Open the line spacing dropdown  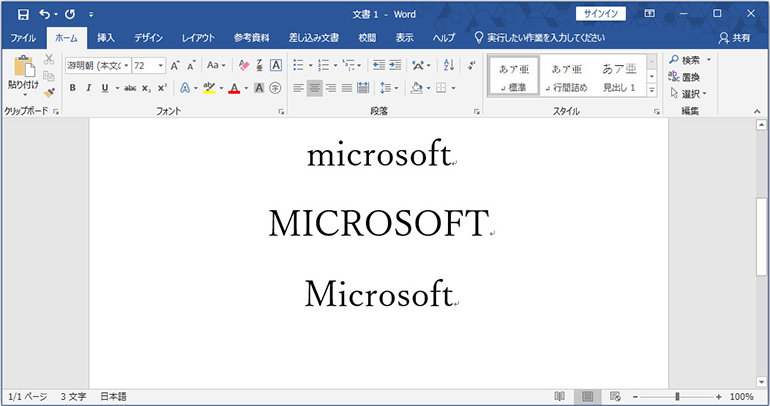coord(388,88)
